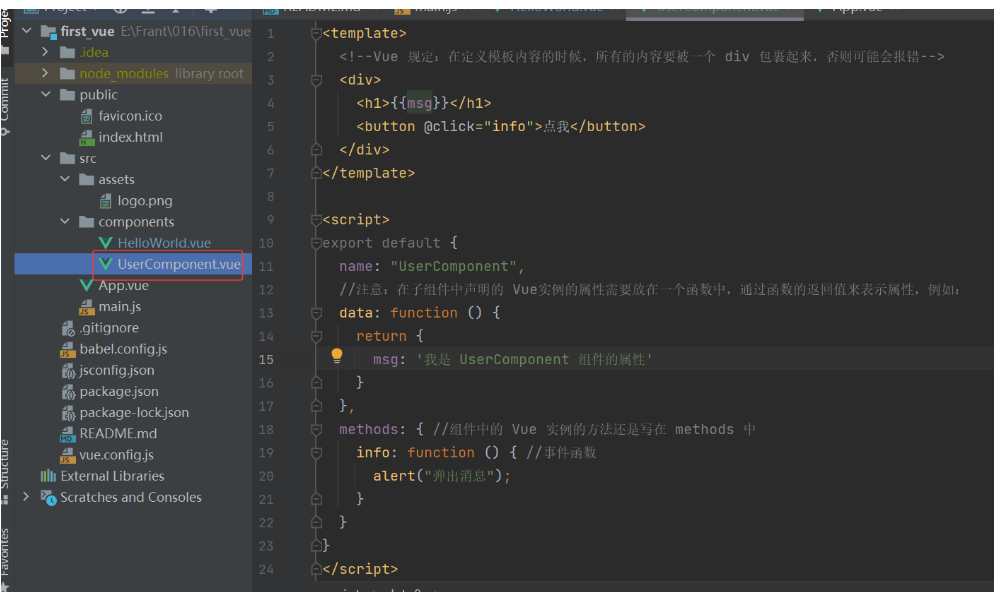
Task: Click the index.html file icon
Action: (86, 138)
